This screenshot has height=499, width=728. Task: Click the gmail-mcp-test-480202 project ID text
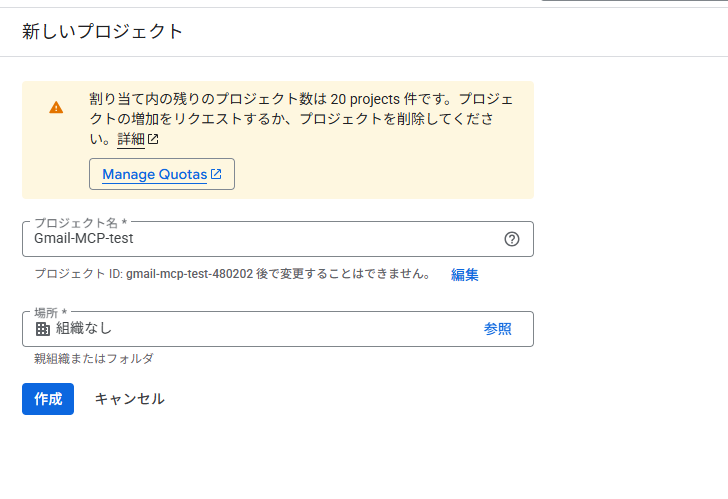pyautogui.click(x=189, y=274)
